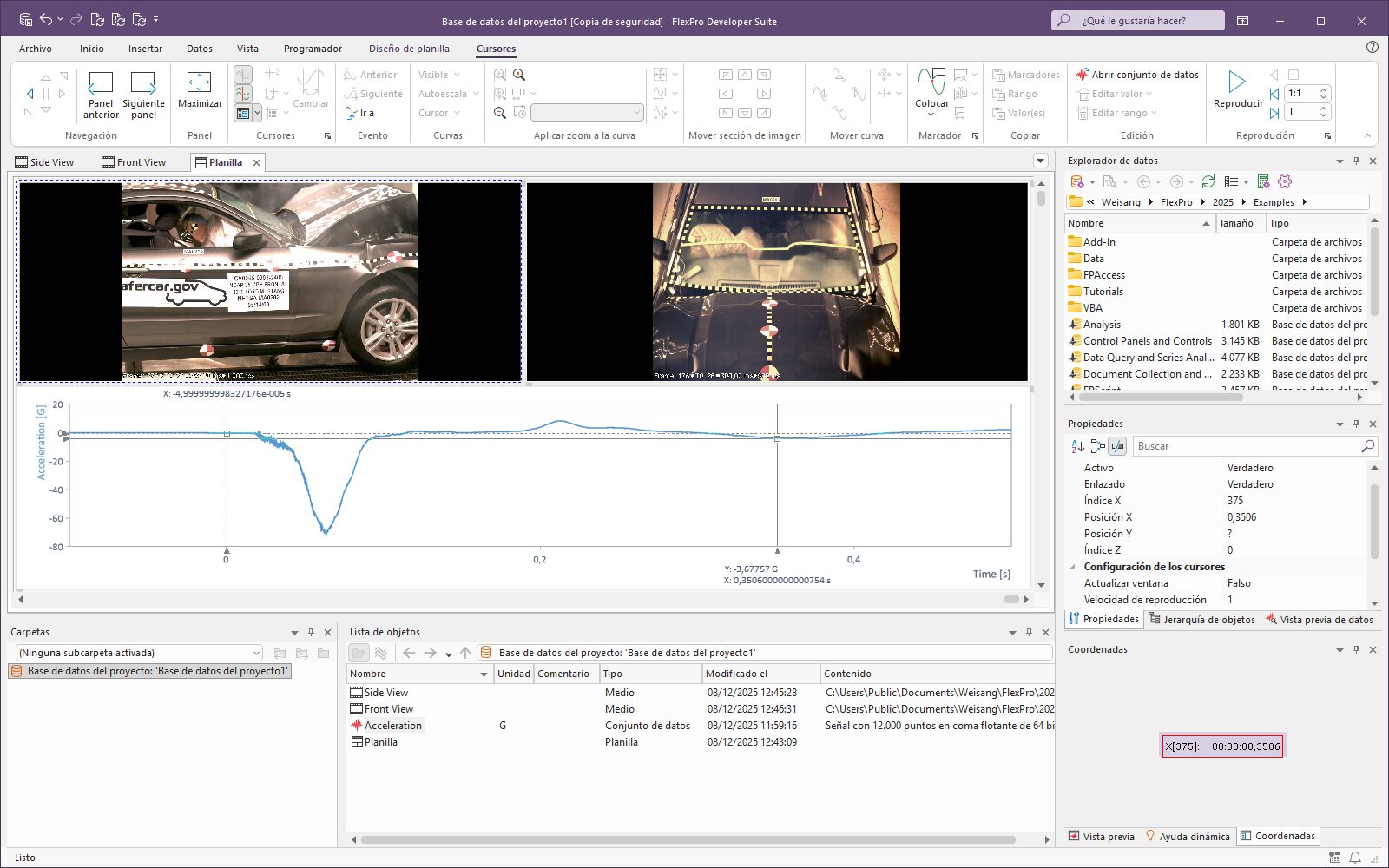The image size is (1389, 868).
Task: Toggle the free cursor mode button
Action: click(x=243, y=75)
